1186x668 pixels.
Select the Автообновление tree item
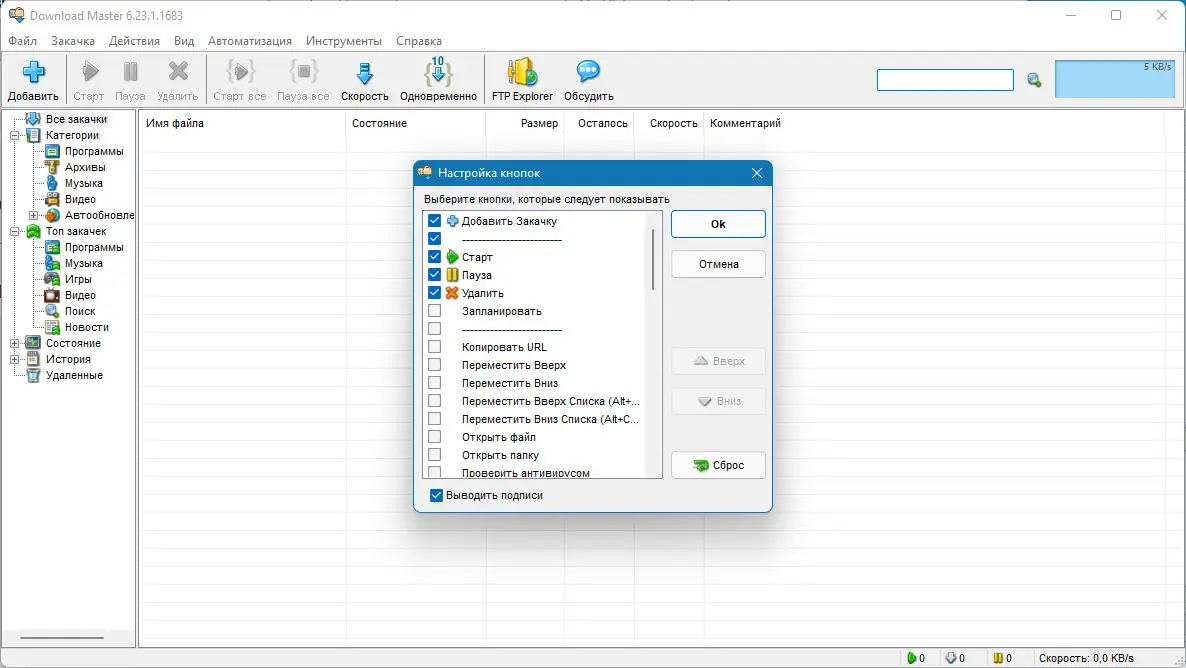[99, 215]
